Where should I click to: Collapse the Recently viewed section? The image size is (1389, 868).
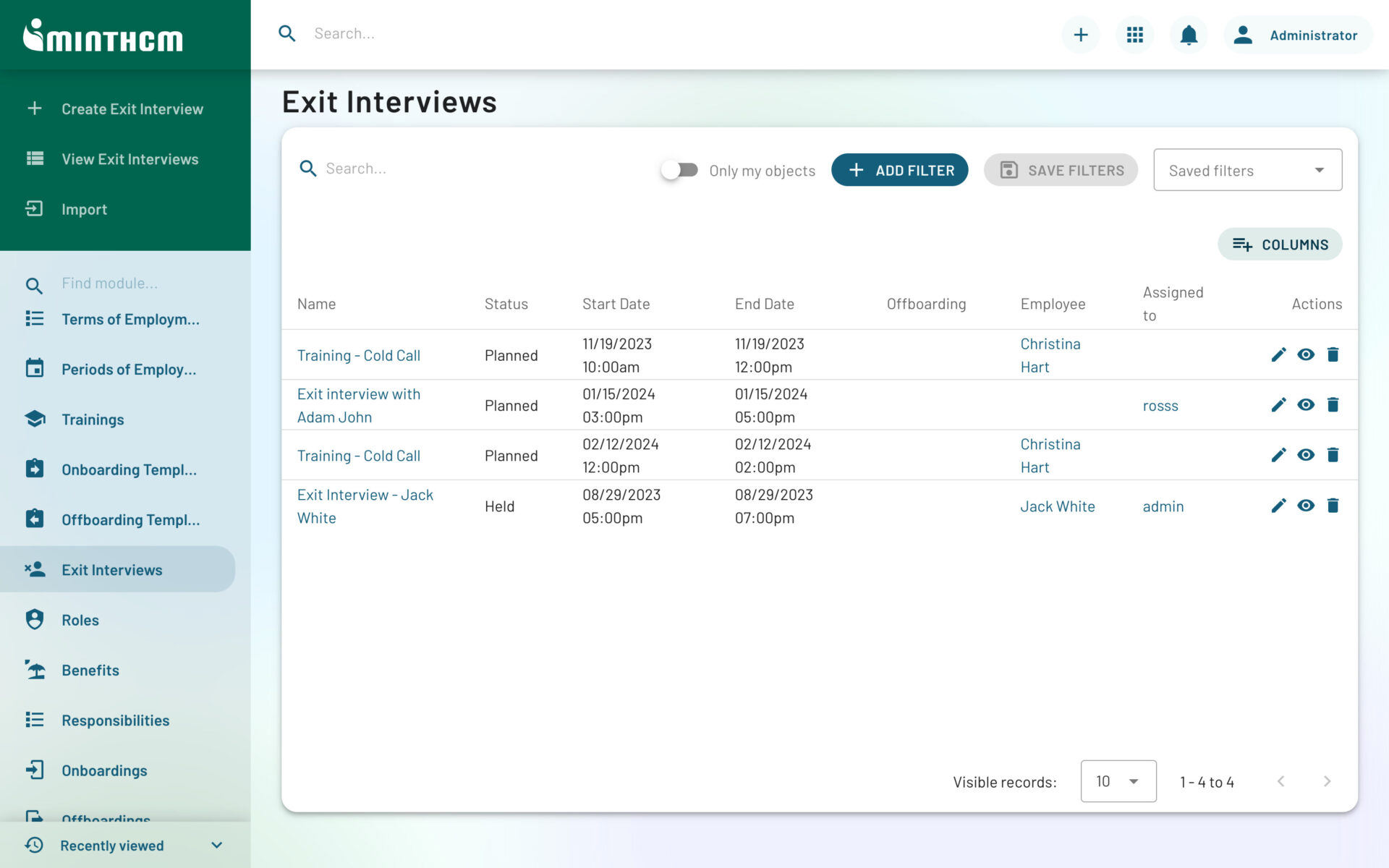coord(216,844)
